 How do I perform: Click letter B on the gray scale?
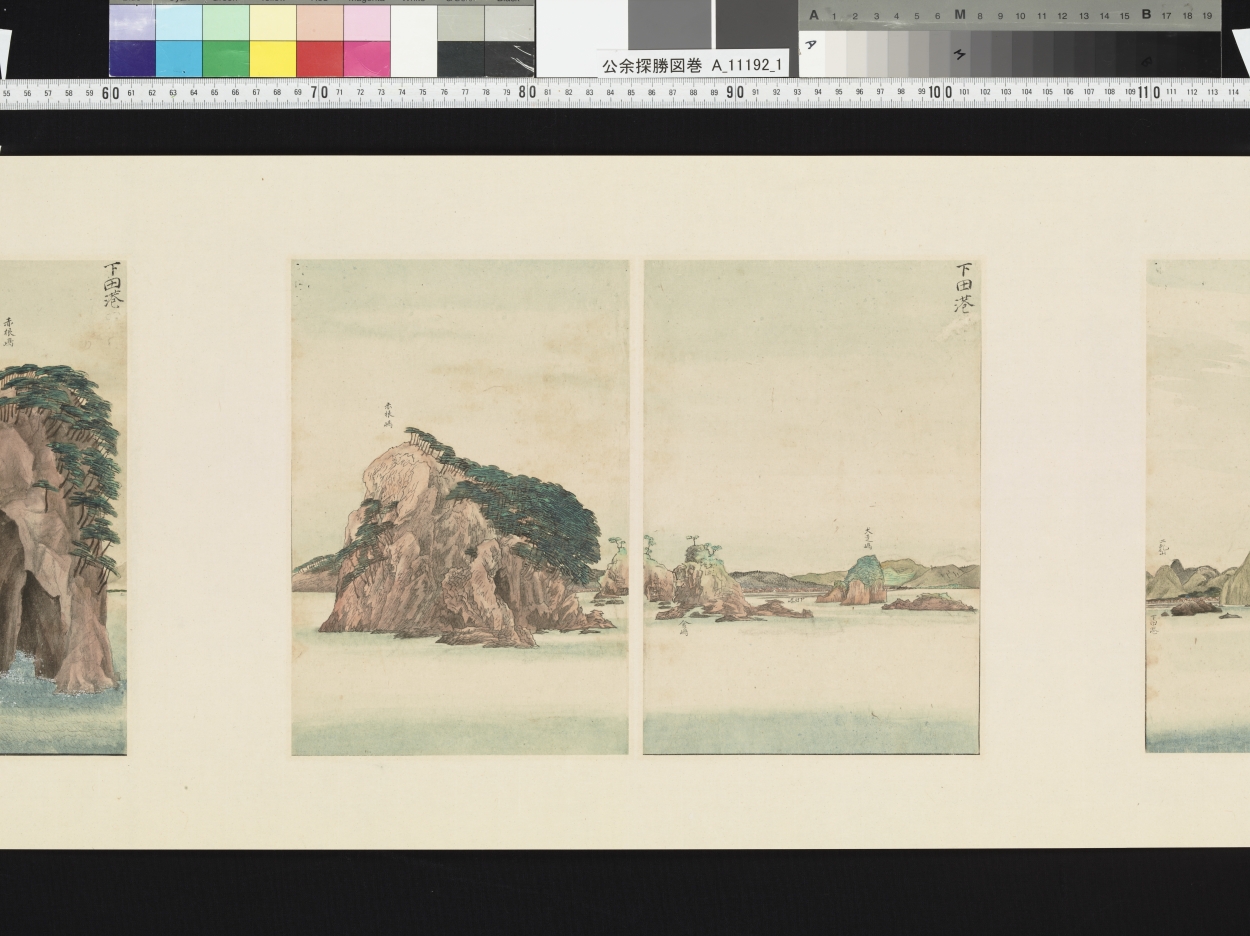(x=1146, y=15)
